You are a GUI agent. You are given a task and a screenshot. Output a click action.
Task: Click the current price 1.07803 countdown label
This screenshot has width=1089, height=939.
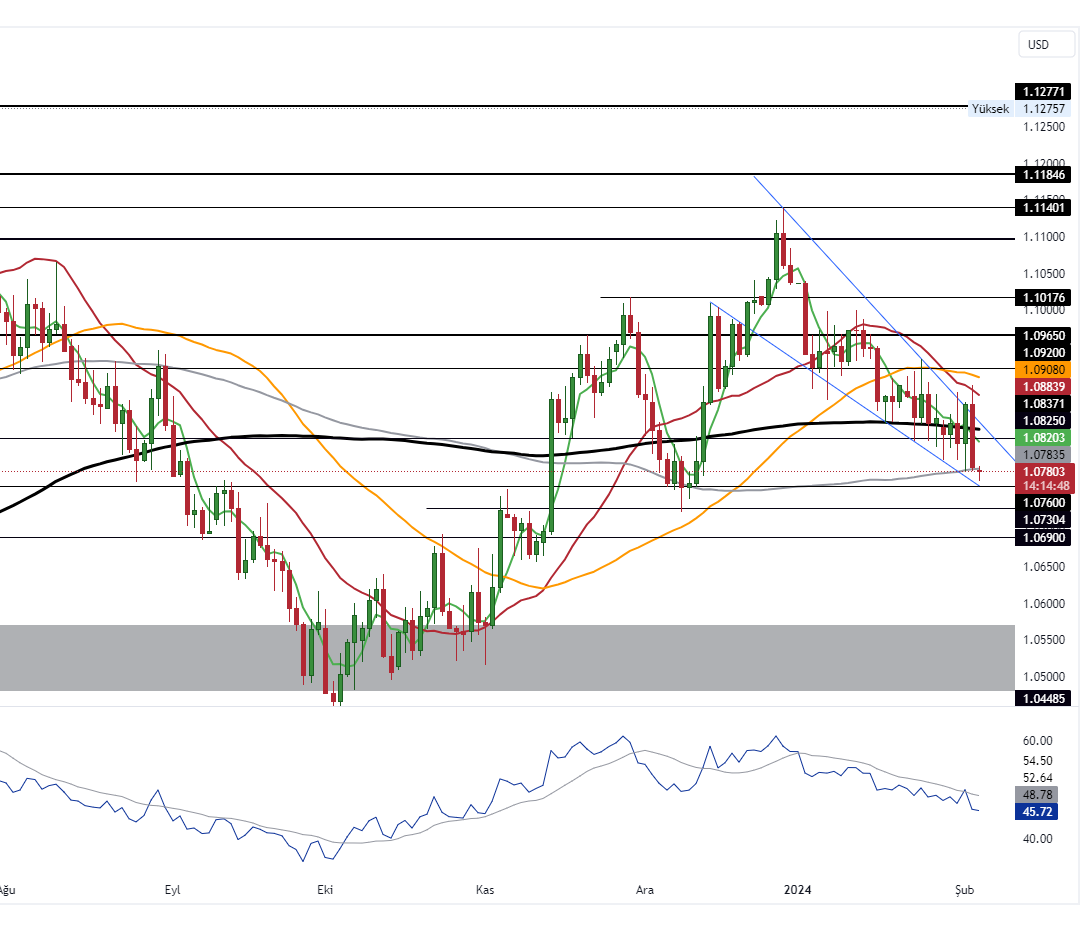1043,478
